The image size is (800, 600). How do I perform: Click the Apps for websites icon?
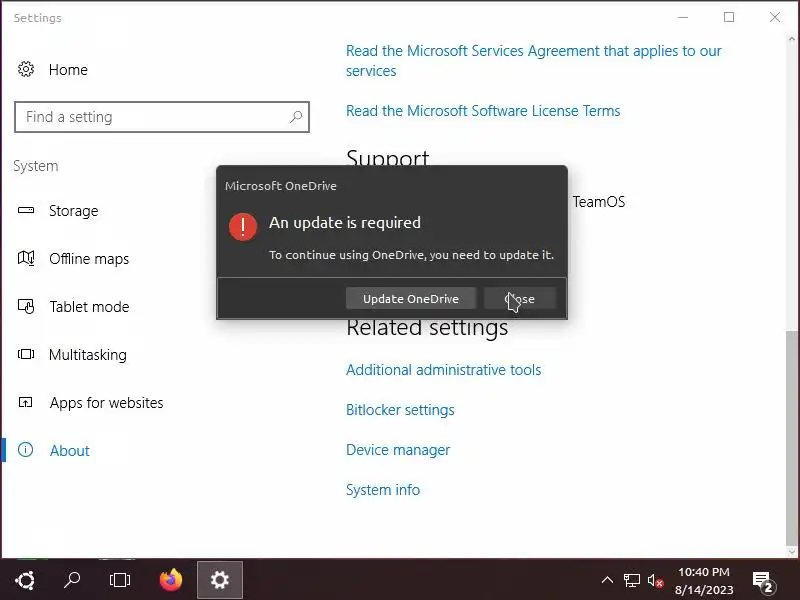[x=26, y=402]
